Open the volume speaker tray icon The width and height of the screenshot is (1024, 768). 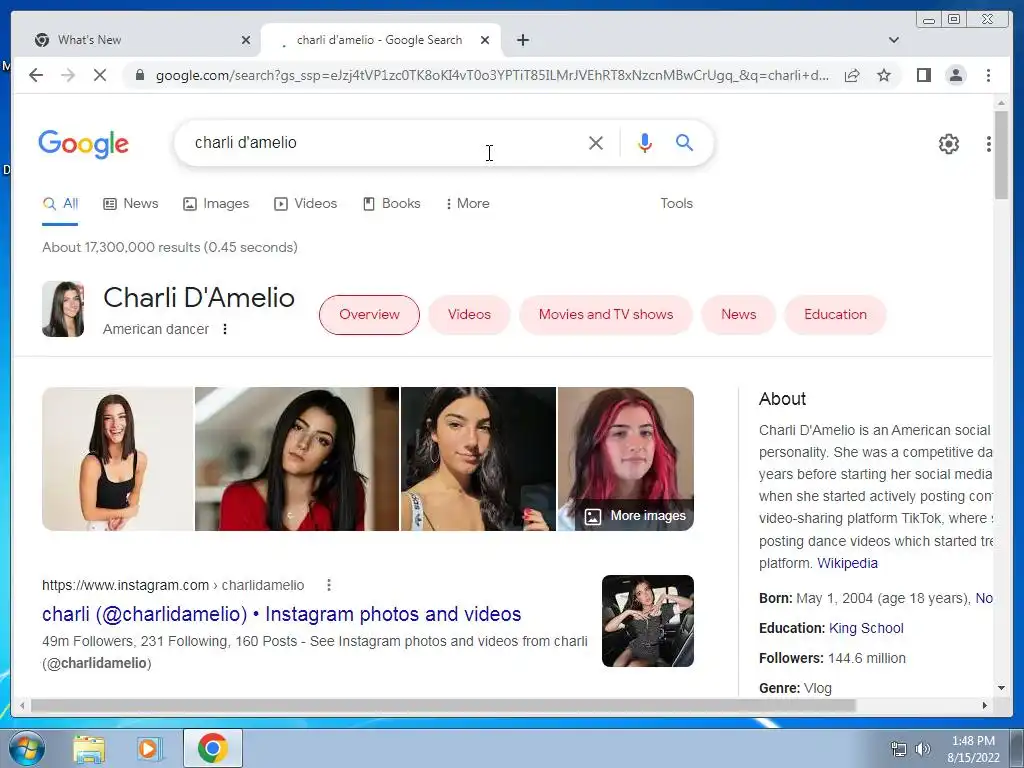[x=923, y=749]
